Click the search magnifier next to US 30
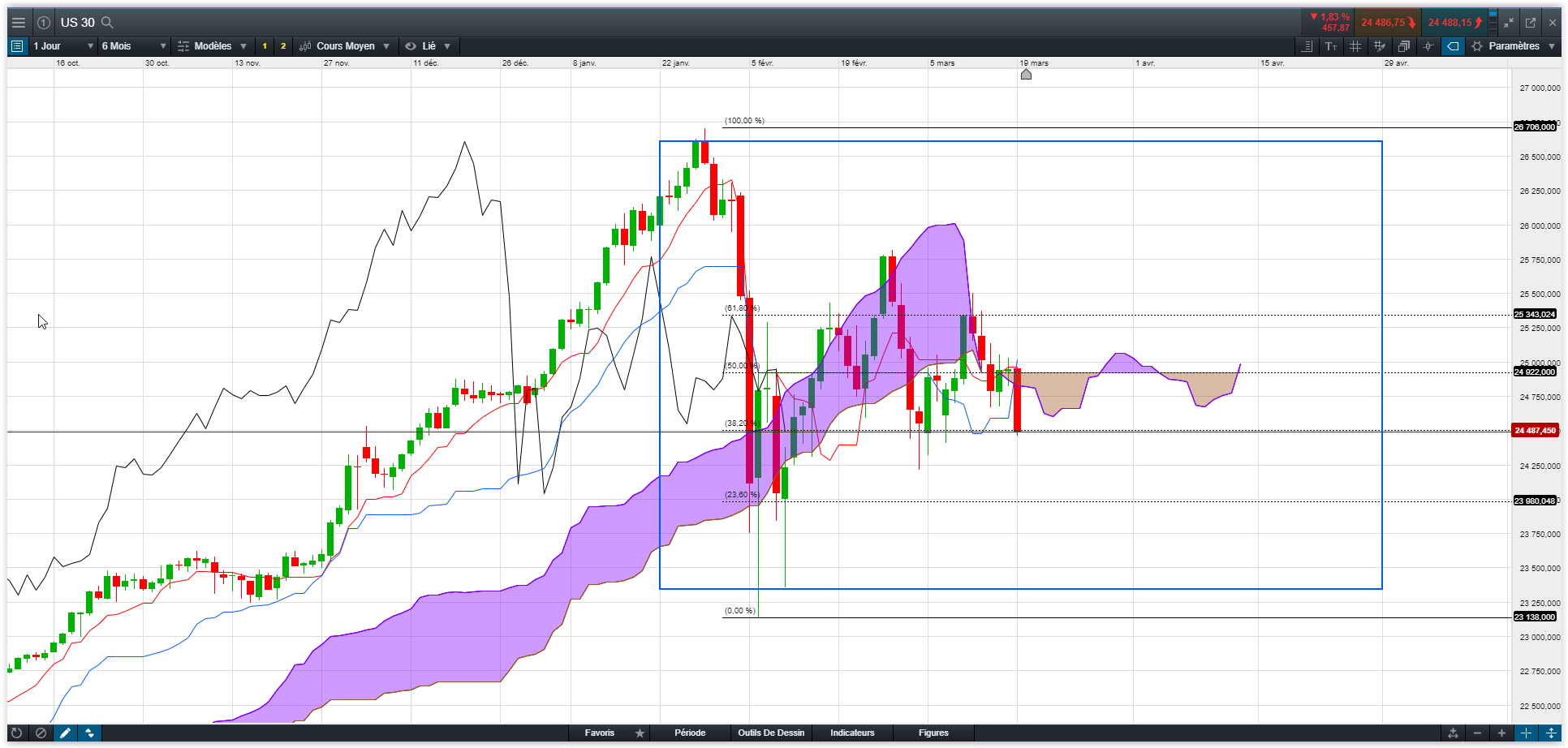 pos(107,23)
